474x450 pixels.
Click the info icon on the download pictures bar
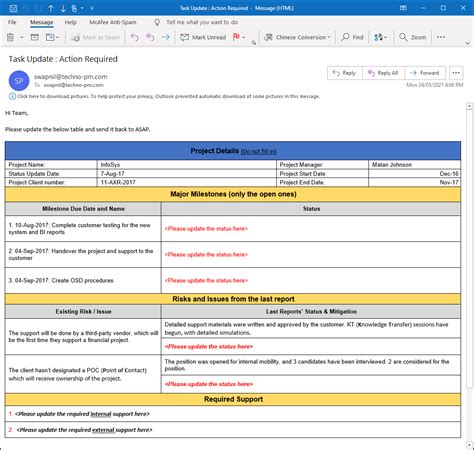(x=12, y=96)
